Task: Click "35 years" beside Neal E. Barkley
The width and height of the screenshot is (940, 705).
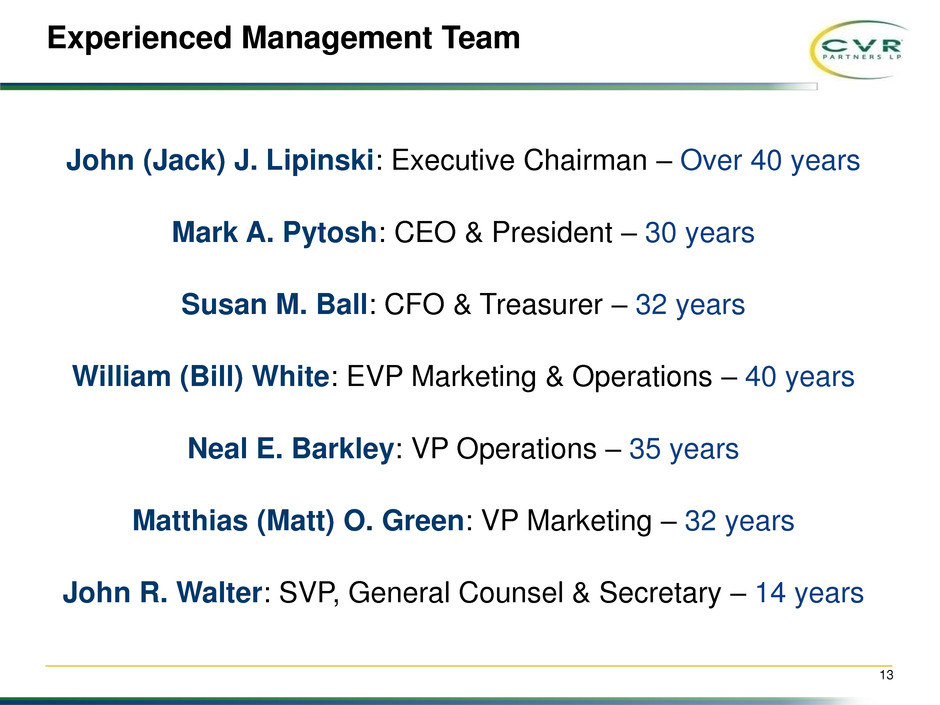Action: (684, 449)
